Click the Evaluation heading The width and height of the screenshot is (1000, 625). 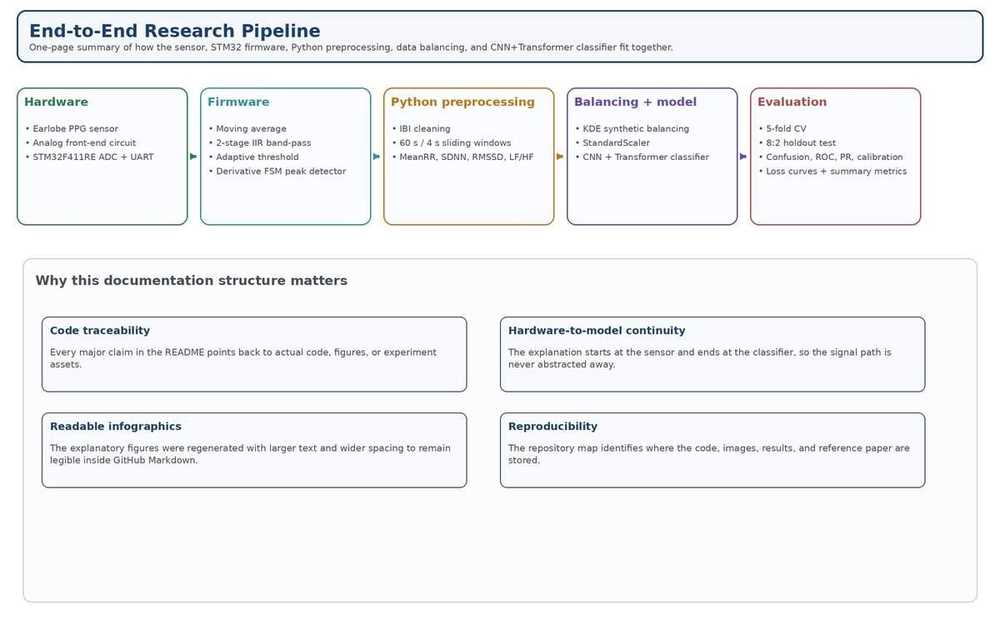pos(792,102)
